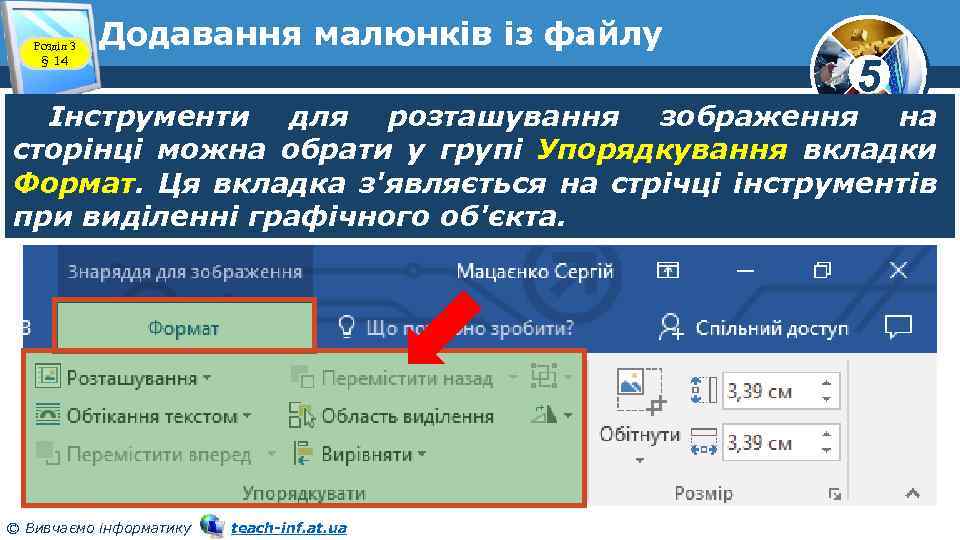This screenshot has width=960, height=540.
Task: Click the Розмір group label
Action: (703, 493)
